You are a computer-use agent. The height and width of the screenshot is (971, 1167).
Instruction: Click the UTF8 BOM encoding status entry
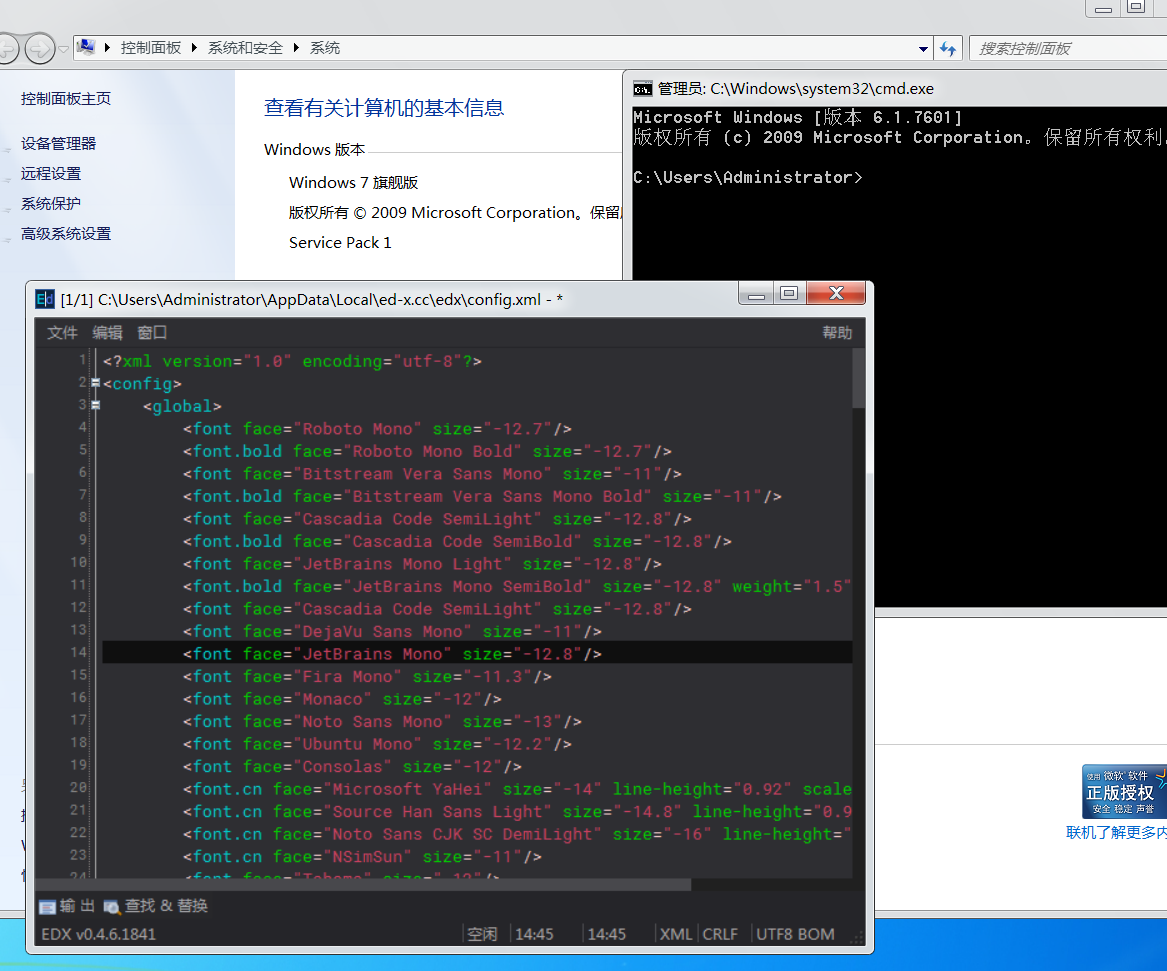point(795,934)
